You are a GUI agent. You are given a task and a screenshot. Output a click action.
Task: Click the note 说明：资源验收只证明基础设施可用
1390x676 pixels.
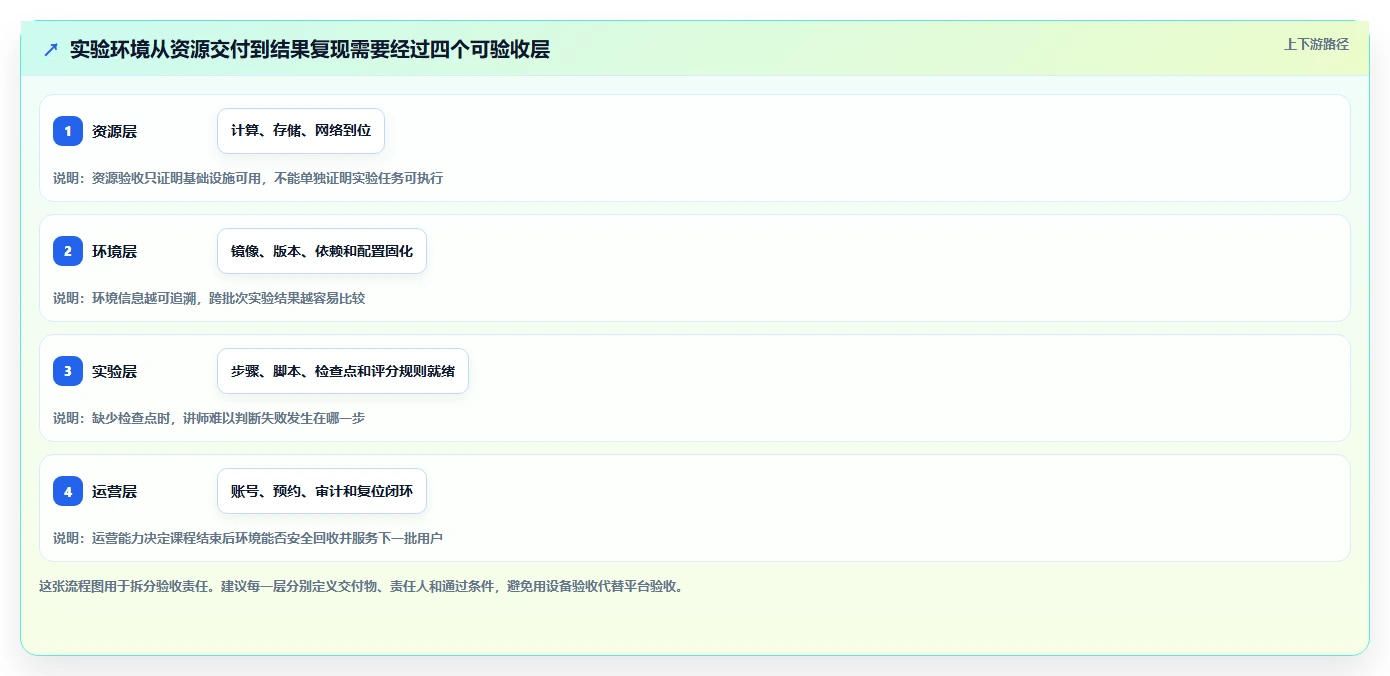pos(248,178)
